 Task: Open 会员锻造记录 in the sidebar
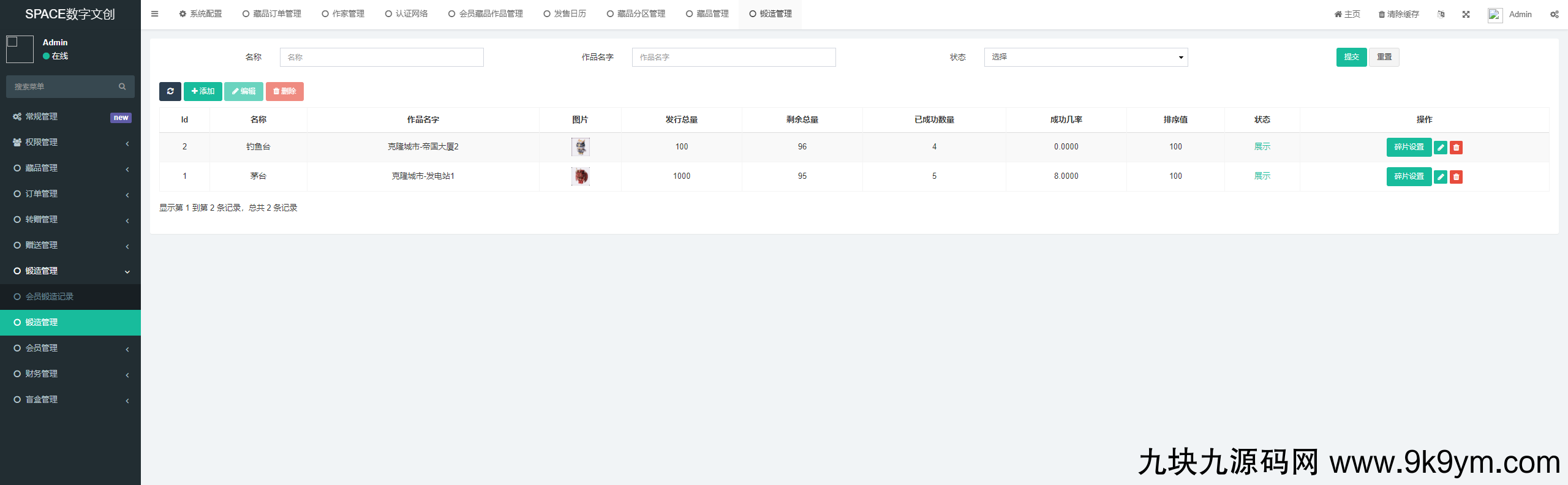click(x=49, y=296)
